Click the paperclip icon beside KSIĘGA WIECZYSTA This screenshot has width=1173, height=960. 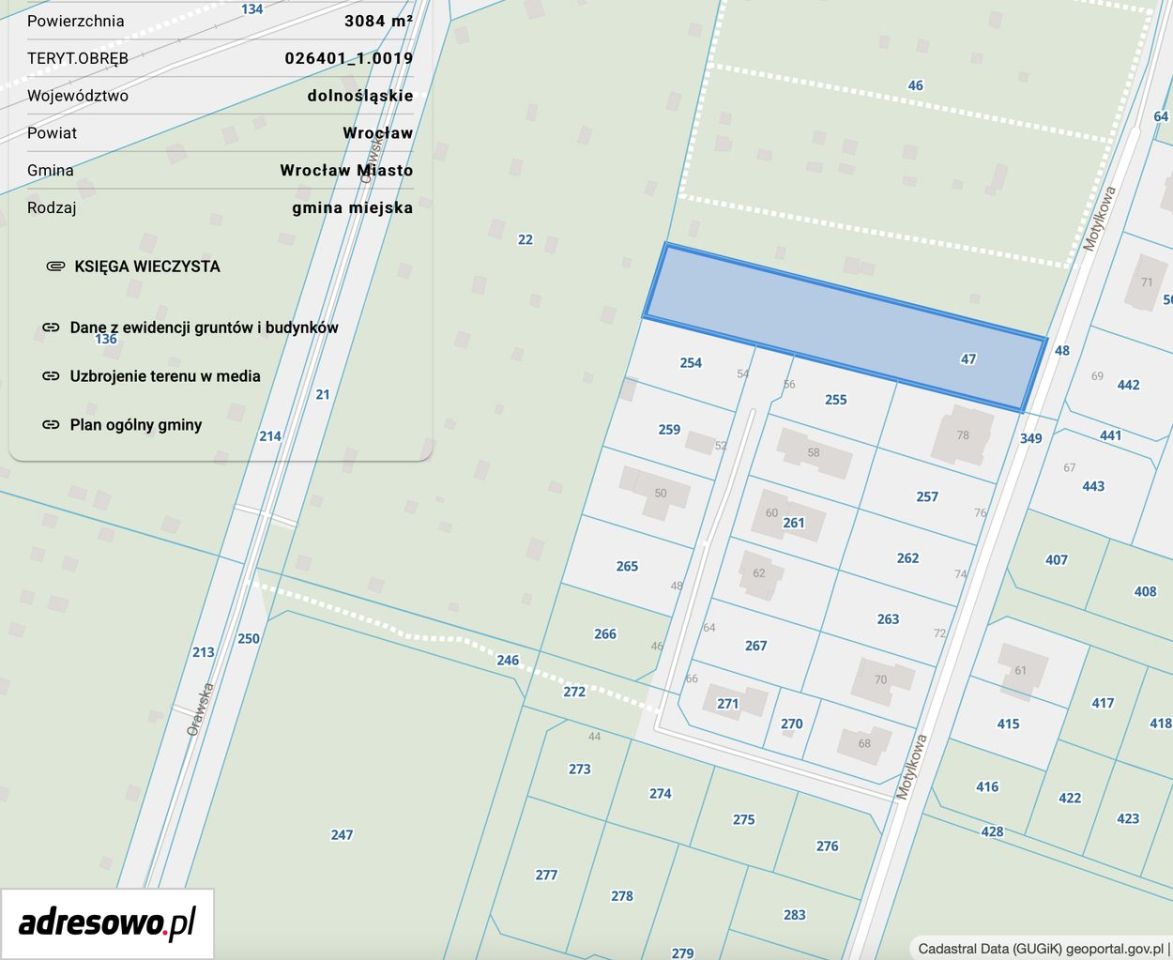click(55, 266)
